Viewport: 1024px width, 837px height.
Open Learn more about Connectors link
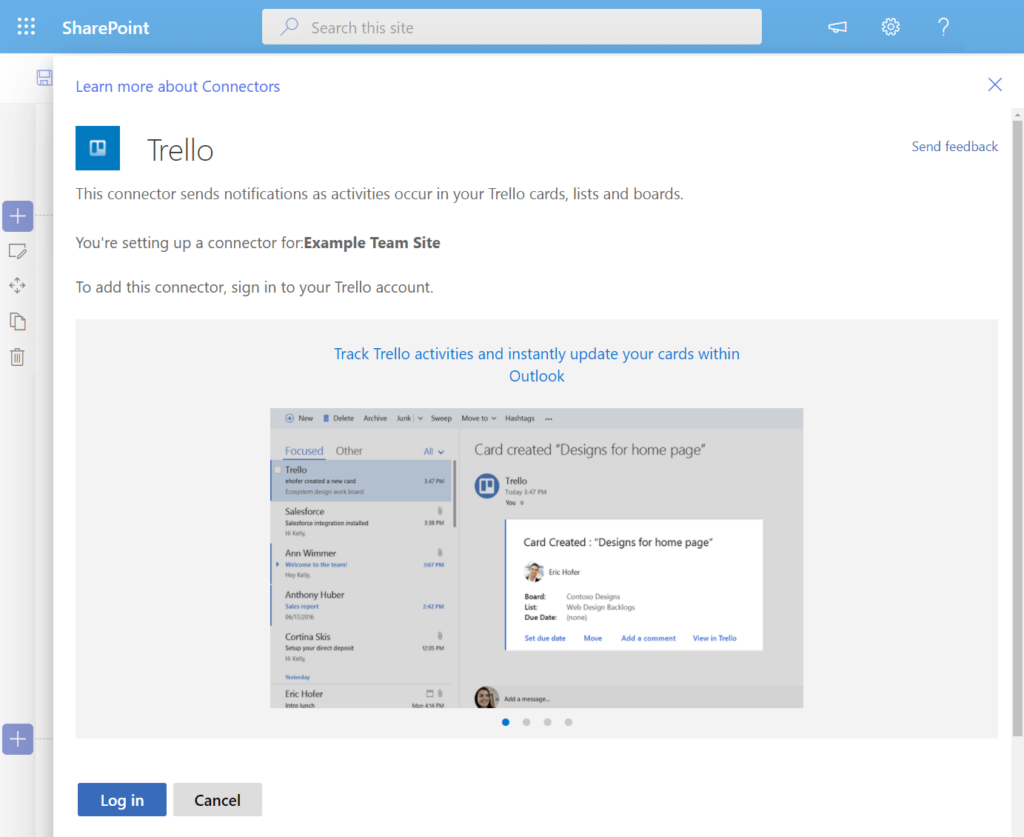click(178, 86)
